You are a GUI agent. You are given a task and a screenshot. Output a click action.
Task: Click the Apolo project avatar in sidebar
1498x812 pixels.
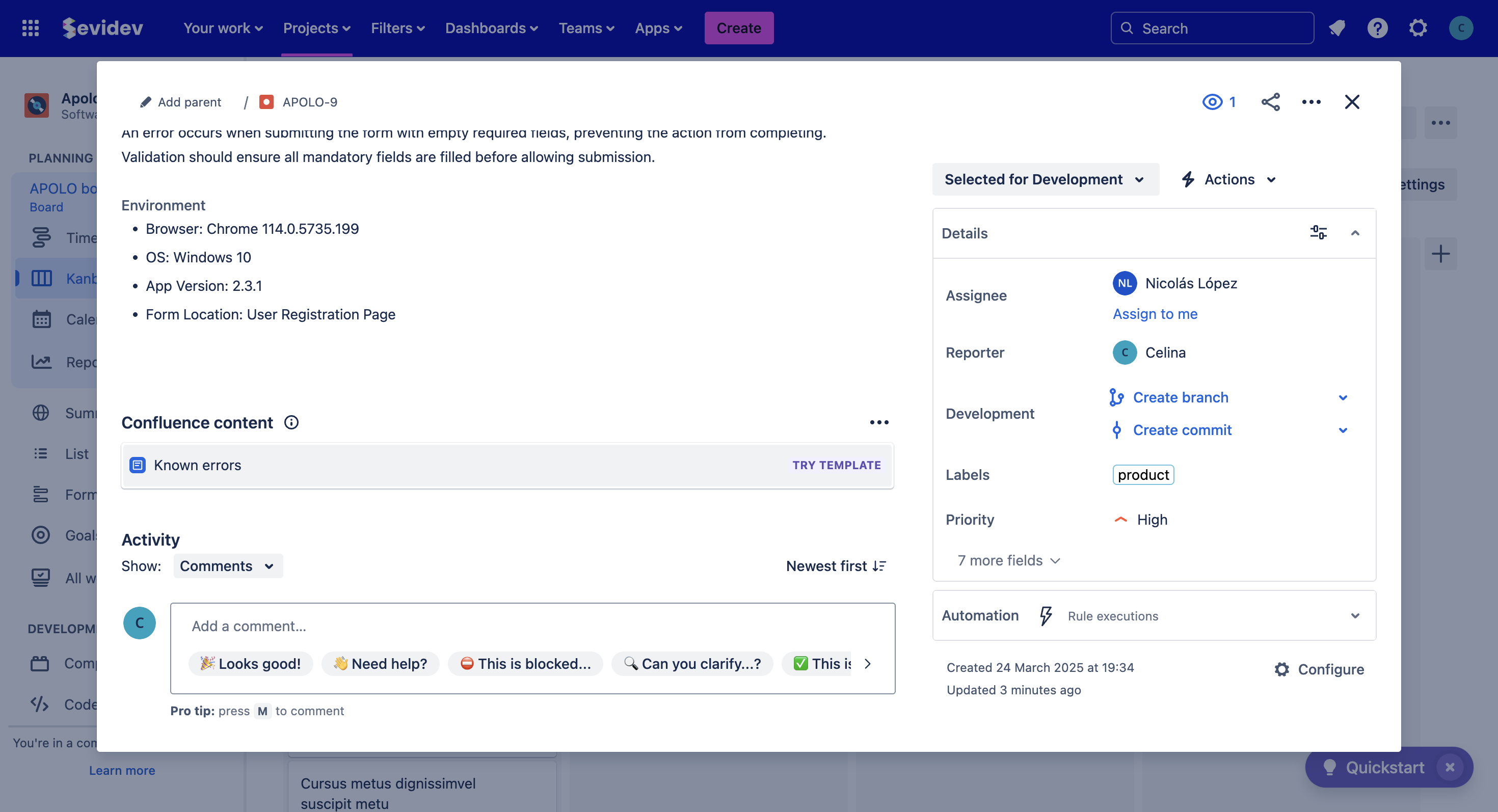(37, 105)
